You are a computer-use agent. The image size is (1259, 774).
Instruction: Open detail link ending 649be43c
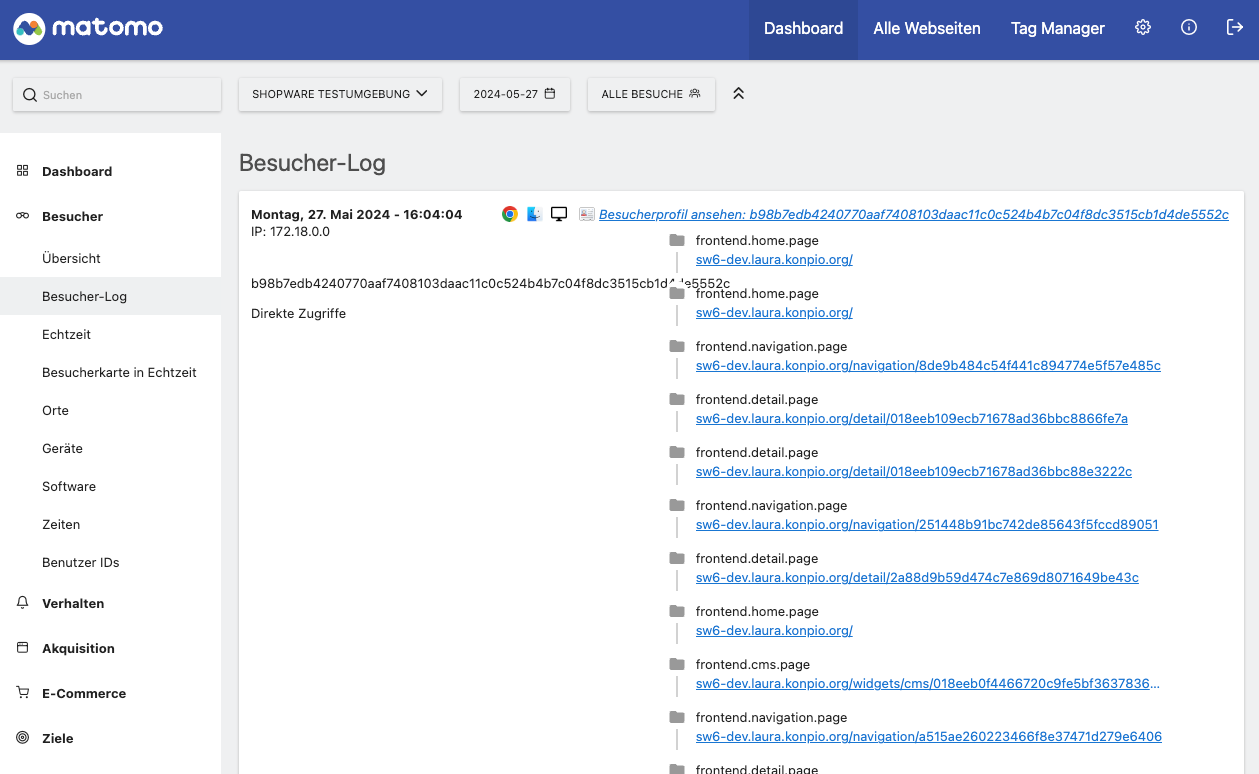click(x=917, y=578)
